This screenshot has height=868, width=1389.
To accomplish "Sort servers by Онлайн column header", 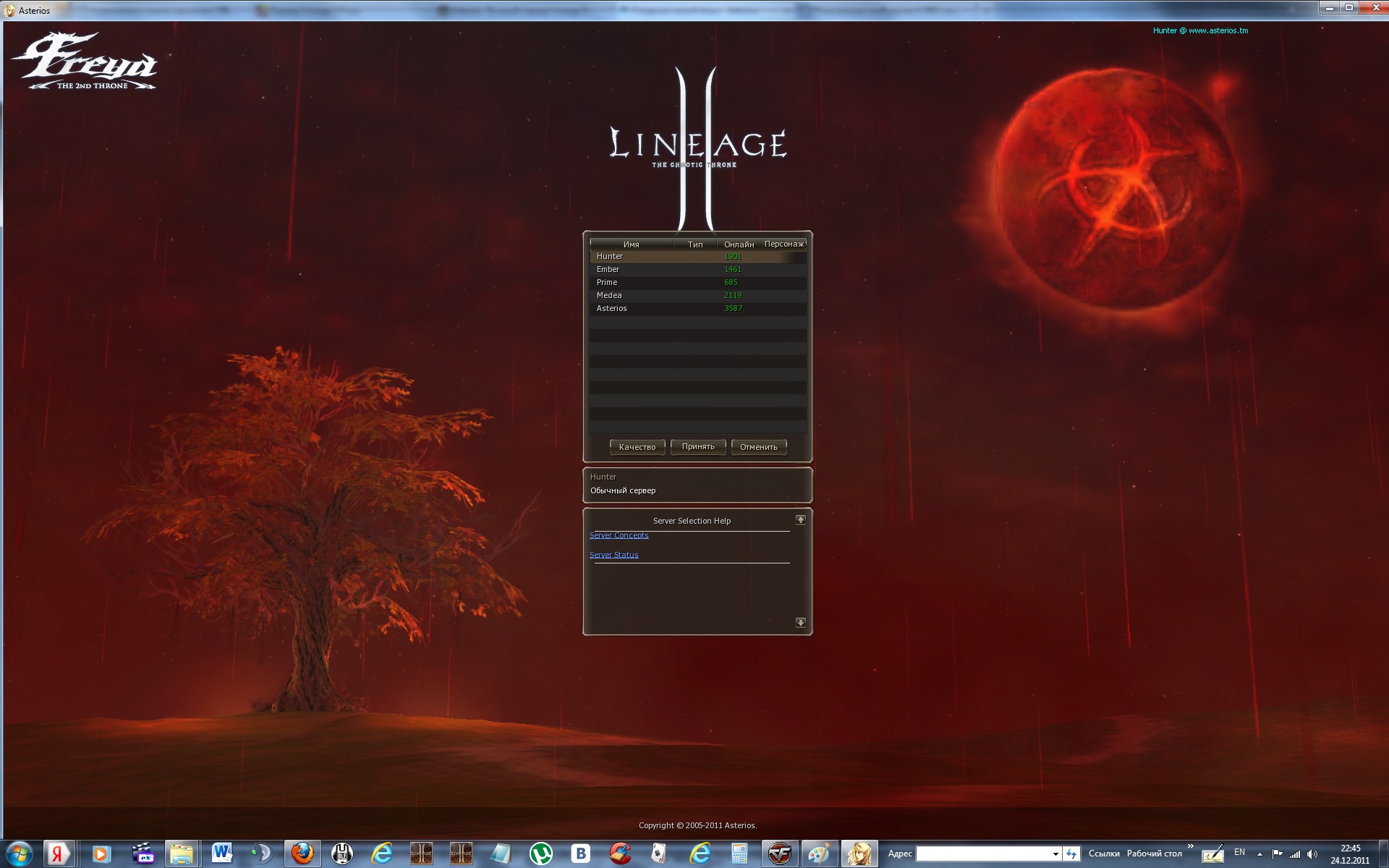I will (x=739, y=244).
